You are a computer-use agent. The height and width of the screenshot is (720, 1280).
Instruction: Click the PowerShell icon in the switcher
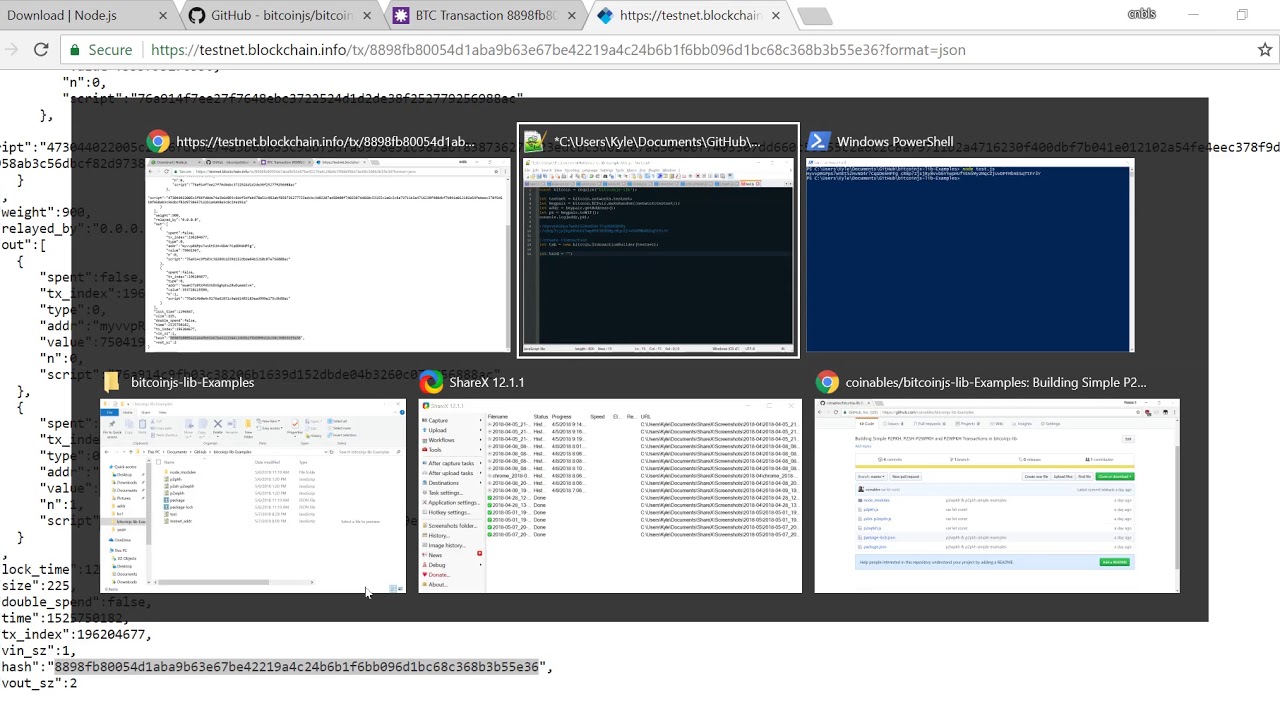click(818, 142)
